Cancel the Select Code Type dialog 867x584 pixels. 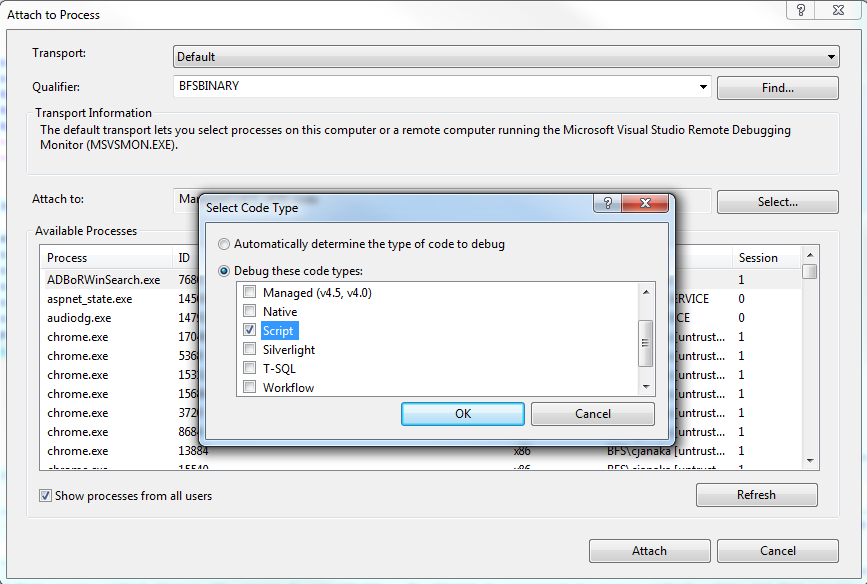point(593,413)
